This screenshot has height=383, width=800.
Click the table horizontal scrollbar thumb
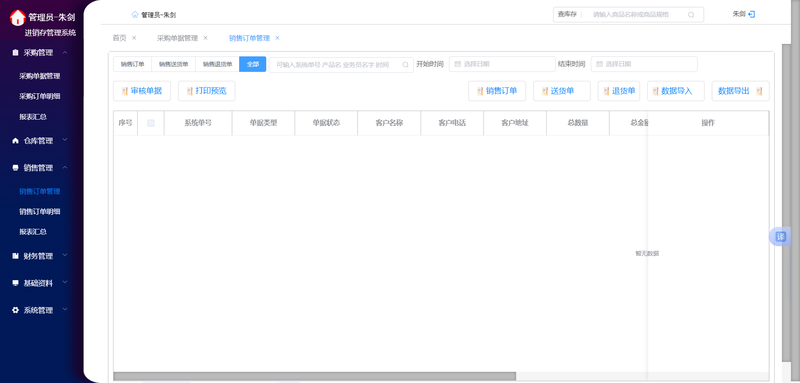tap(314, 376)
